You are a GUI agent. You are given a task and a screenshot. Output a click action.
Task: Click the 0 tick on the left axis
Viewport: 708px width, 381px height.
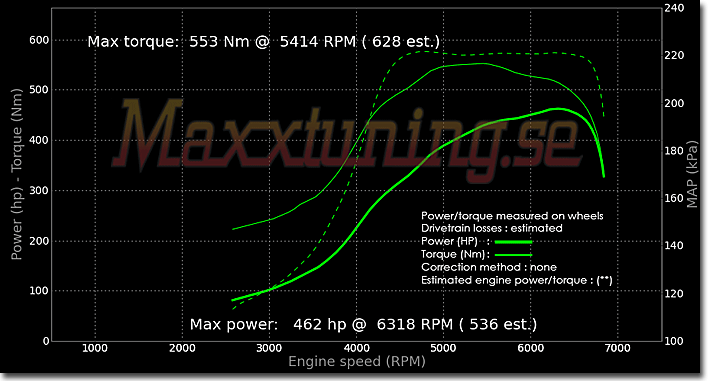coord(46,341)
